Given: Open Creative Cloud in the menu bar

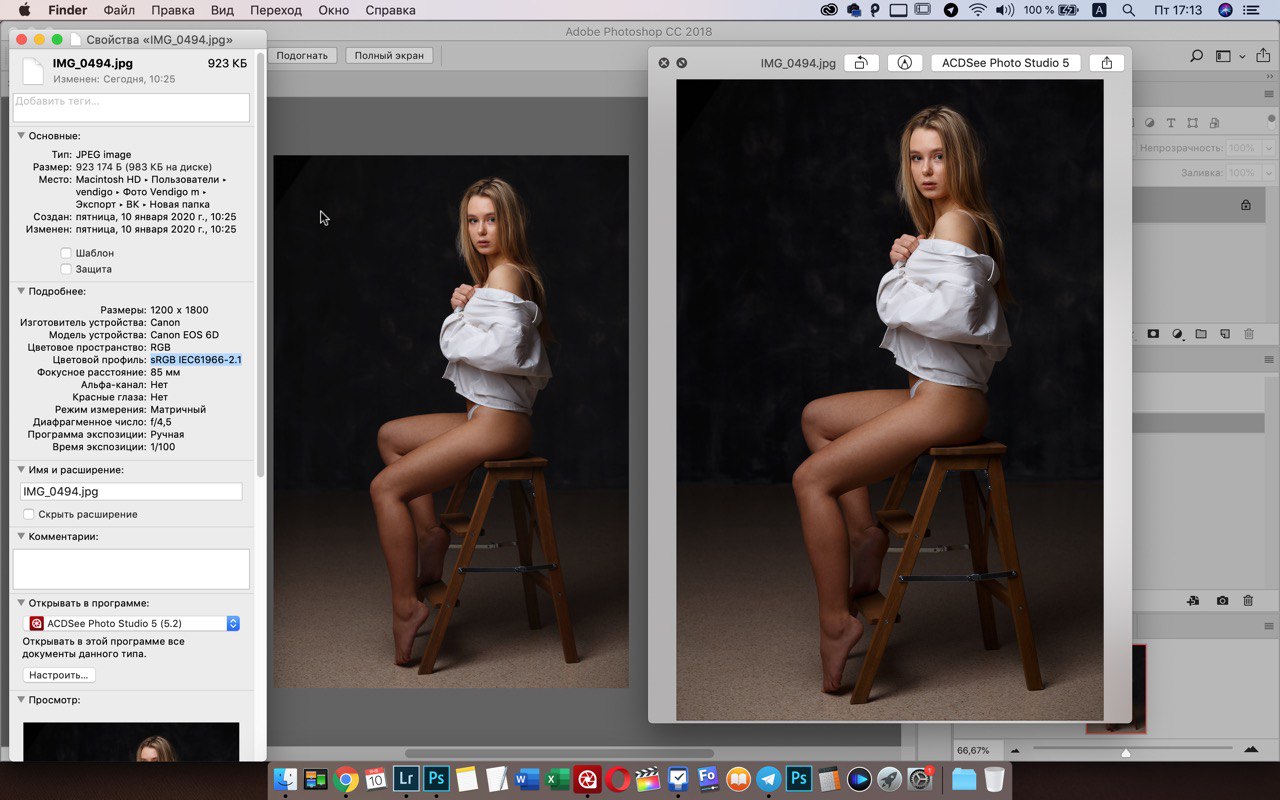Looking at the screenshot, I should pos(829,10).
